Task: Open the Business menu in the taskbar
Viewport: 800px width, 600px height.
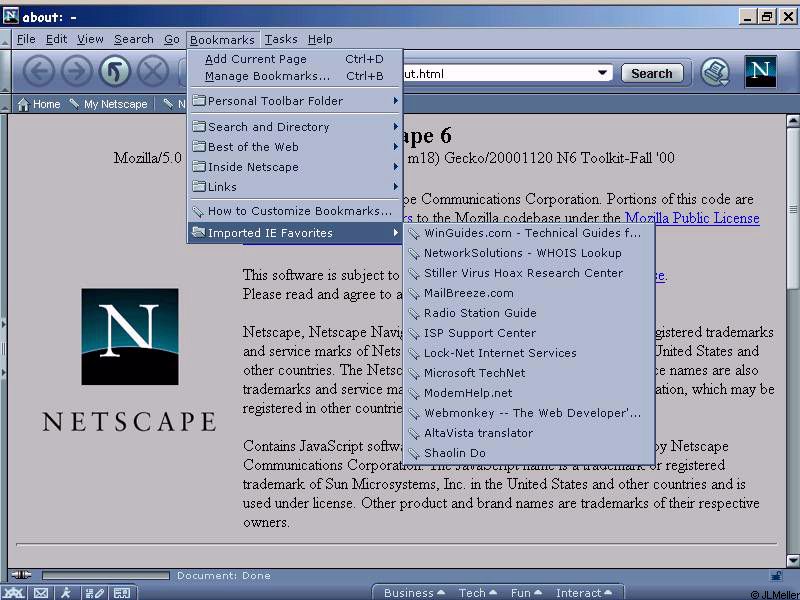Action: (414, 593)
